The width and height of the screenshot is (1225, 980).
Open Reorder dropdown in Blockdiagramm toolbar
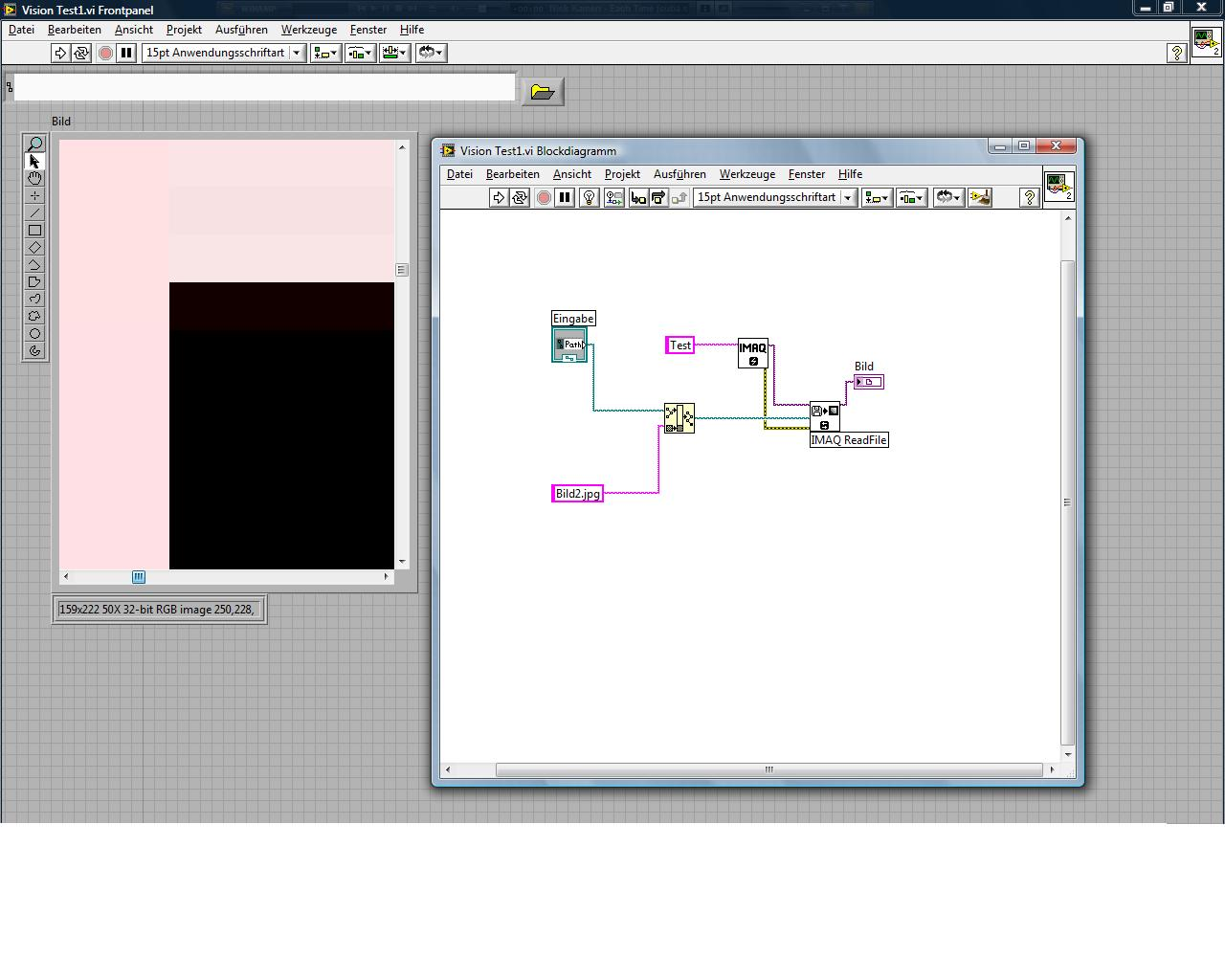coord(948,197)
